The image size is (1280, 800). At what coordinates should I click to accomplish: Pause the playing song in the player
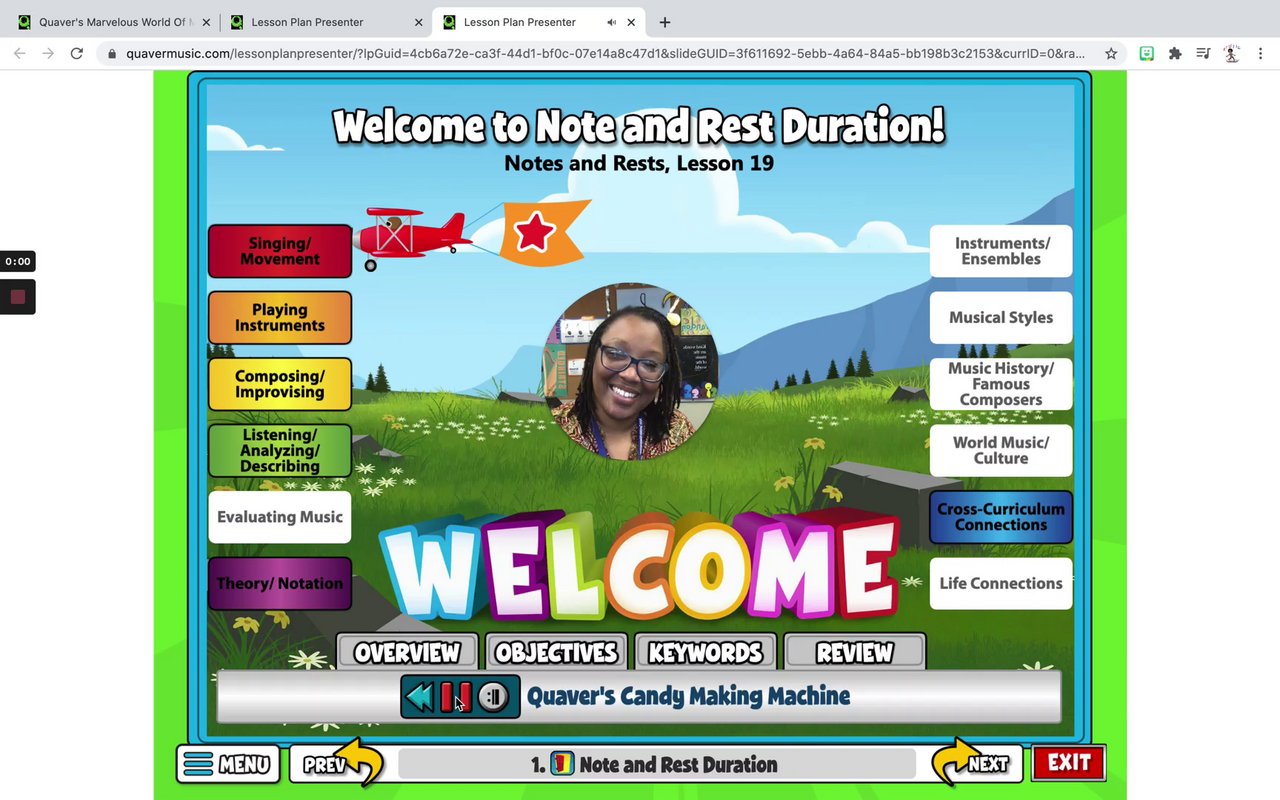click(x=455, y=697)
